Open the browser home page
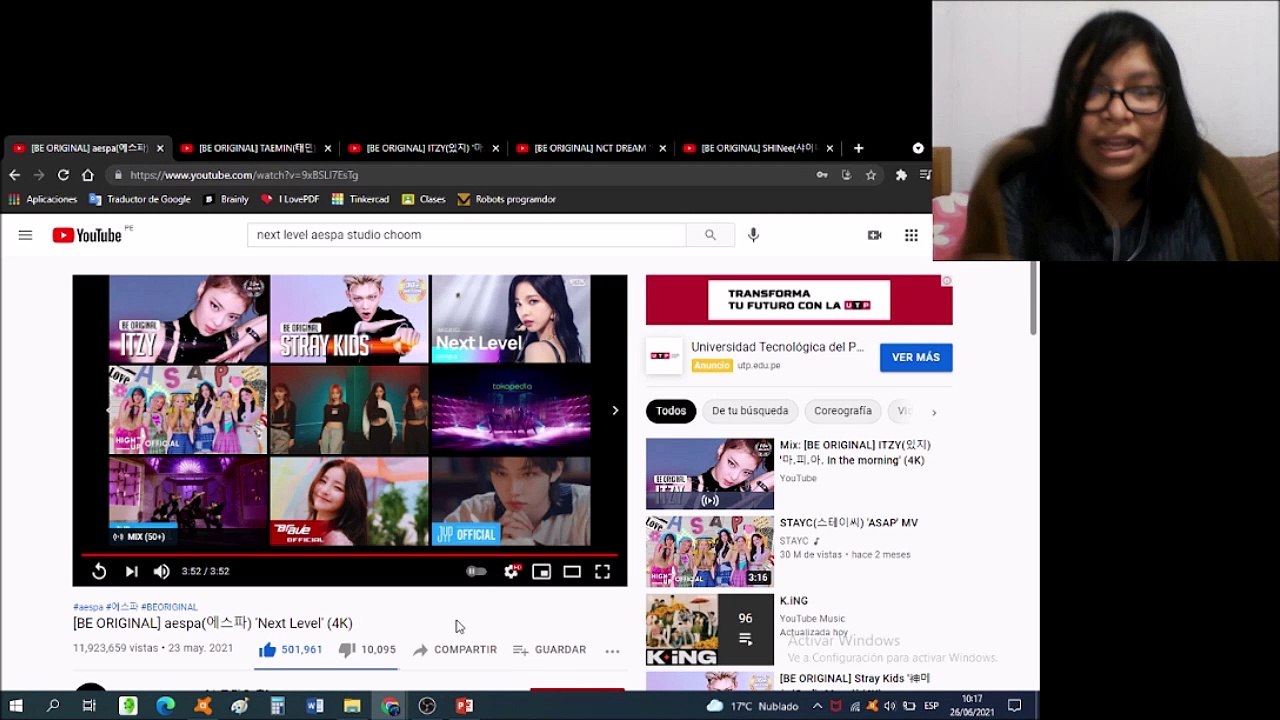Viewport: 1280px width, 720px height. tap(87, 175)
